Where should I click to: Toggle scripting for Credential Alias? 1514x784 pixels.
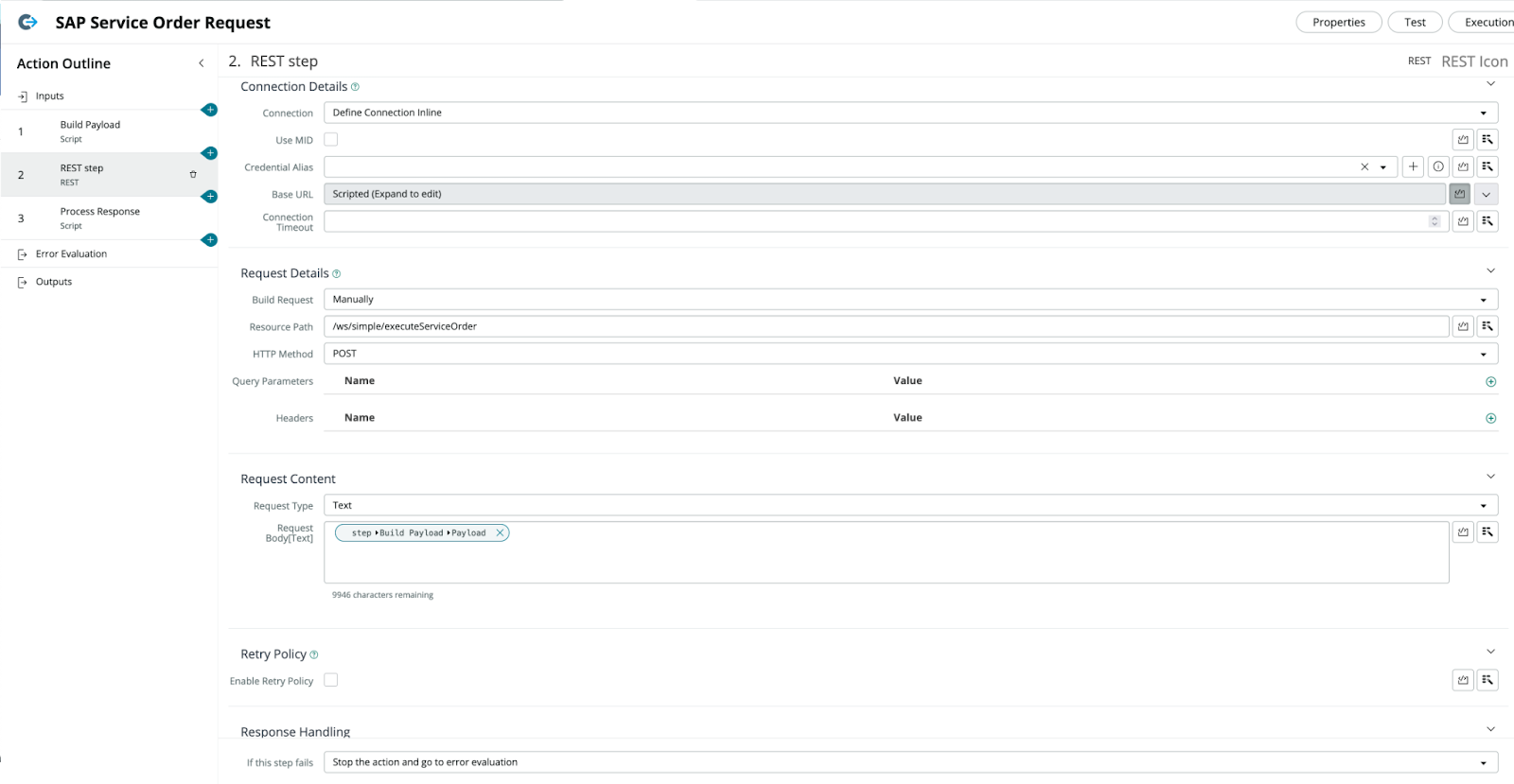pyautogui.click(x=1463, y=167)
